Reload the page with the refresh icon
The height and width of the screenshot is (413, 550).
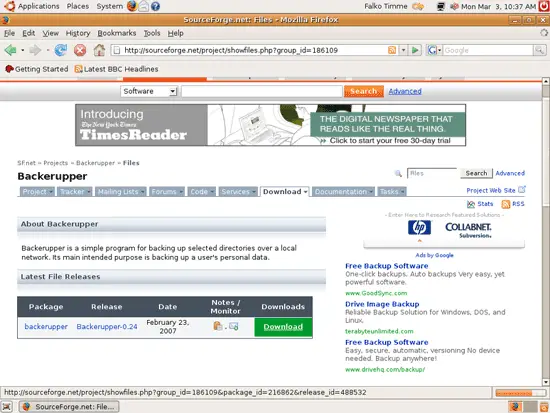[60, 50]
